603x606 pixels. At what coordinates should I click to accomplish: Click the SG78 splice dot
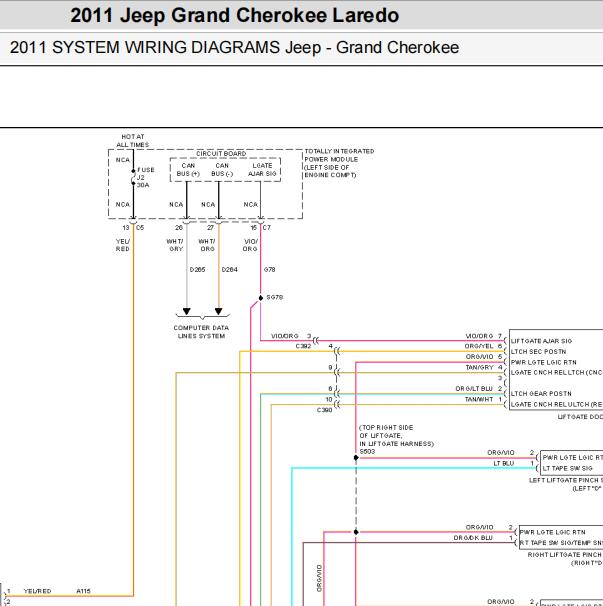click(x=261, y=298)
